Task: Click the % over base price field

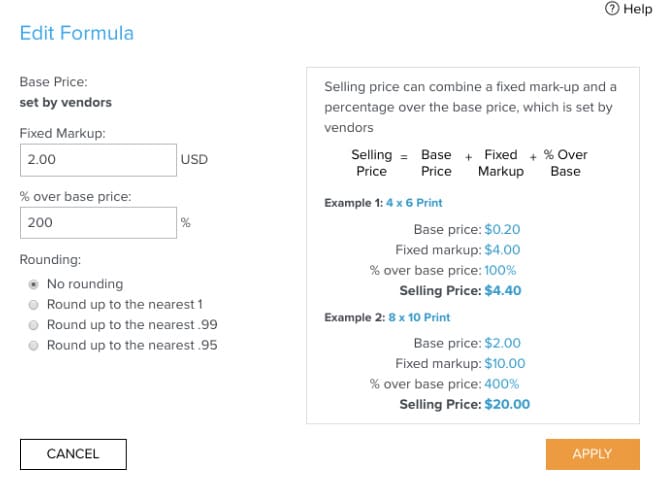Action: tap(98, 223)
